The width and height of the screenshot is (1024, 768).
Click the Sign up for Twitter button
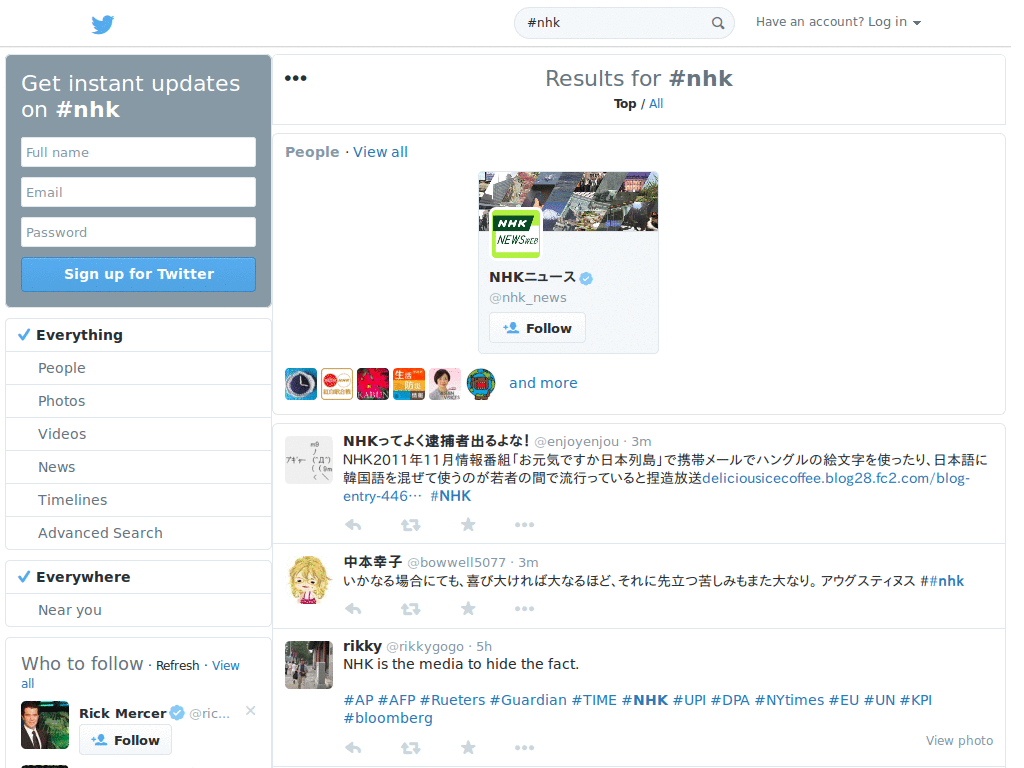(138, 274)
